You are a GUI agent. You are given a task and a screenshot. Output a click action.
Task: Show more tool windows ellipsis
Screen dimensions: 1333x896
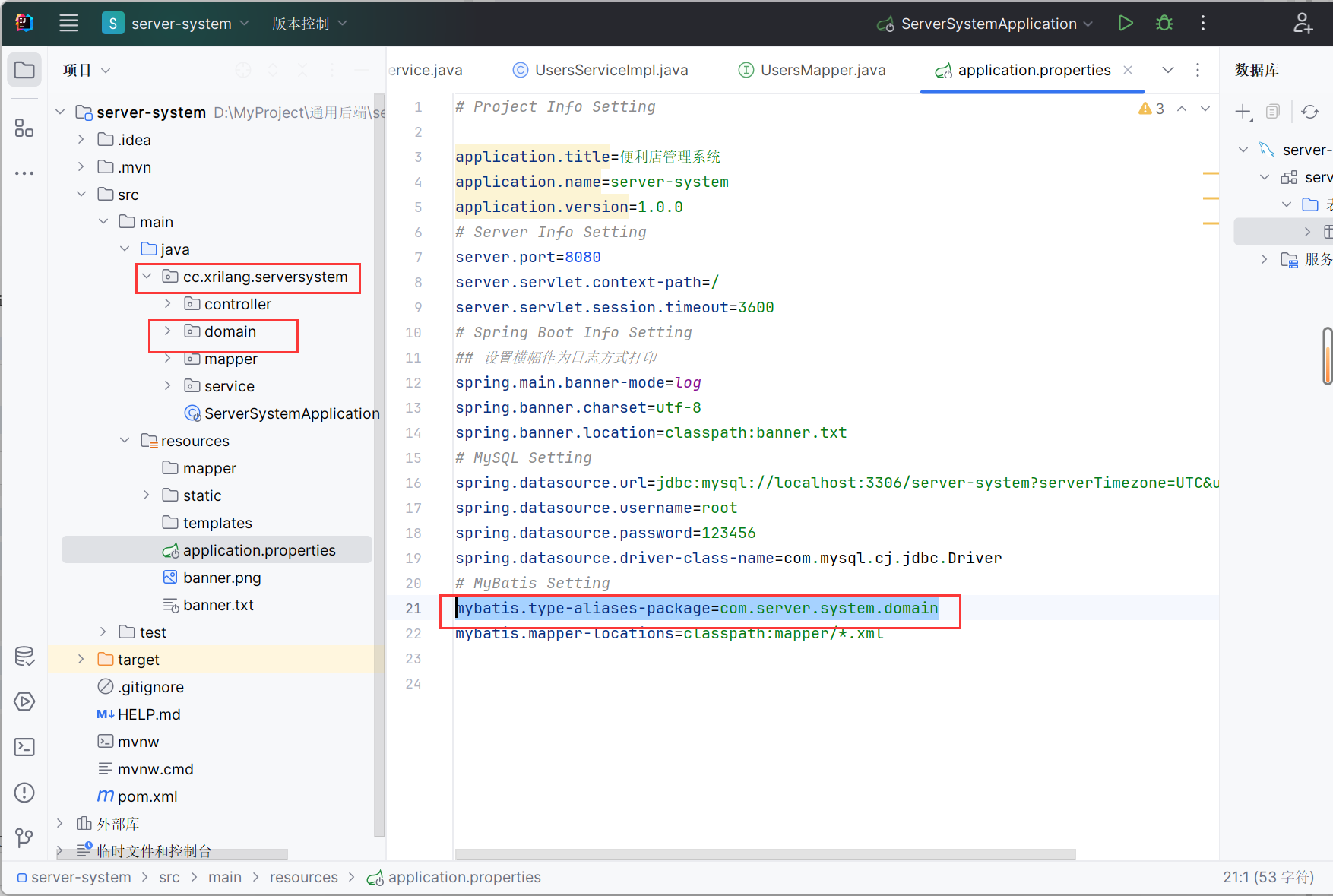point(24,173)
